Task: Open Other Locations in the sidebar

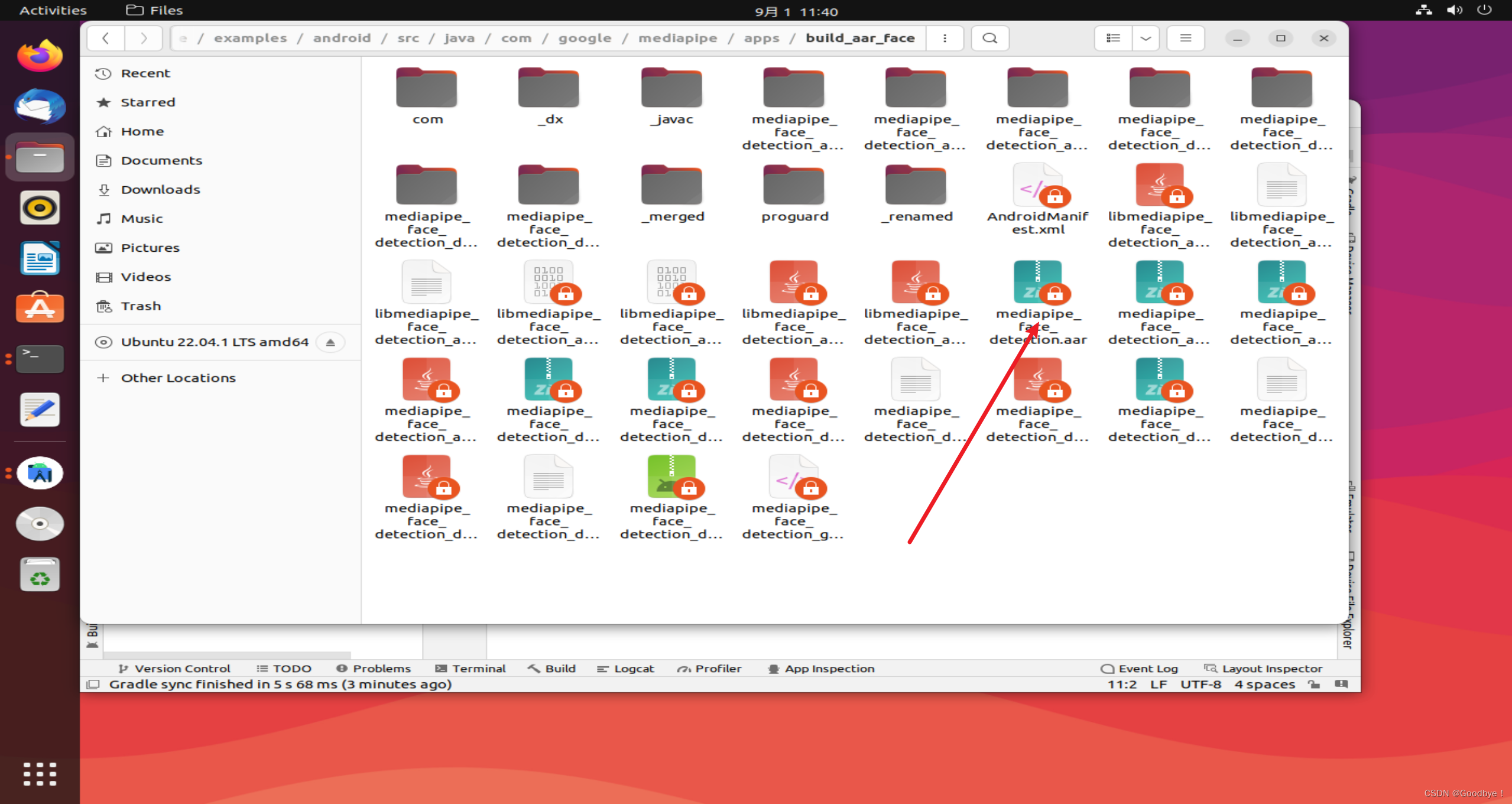Action: pyautogui.click(x=220, y=378)
